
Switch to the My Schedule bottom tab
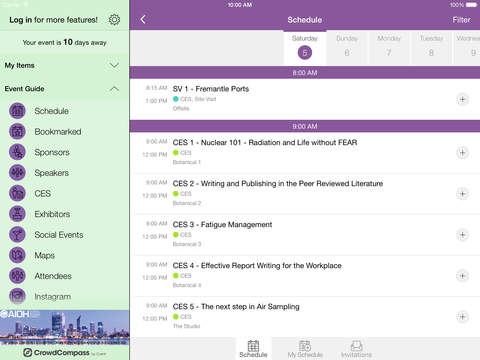[305, 349]
